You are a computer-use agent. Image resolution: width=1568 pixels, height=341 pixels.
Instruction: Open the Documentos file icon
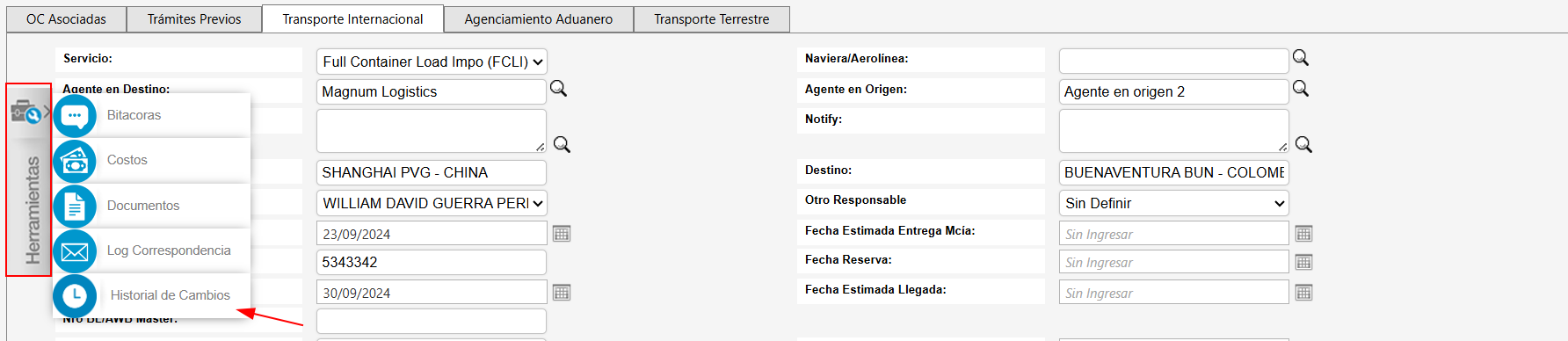(x=75, y=207)
